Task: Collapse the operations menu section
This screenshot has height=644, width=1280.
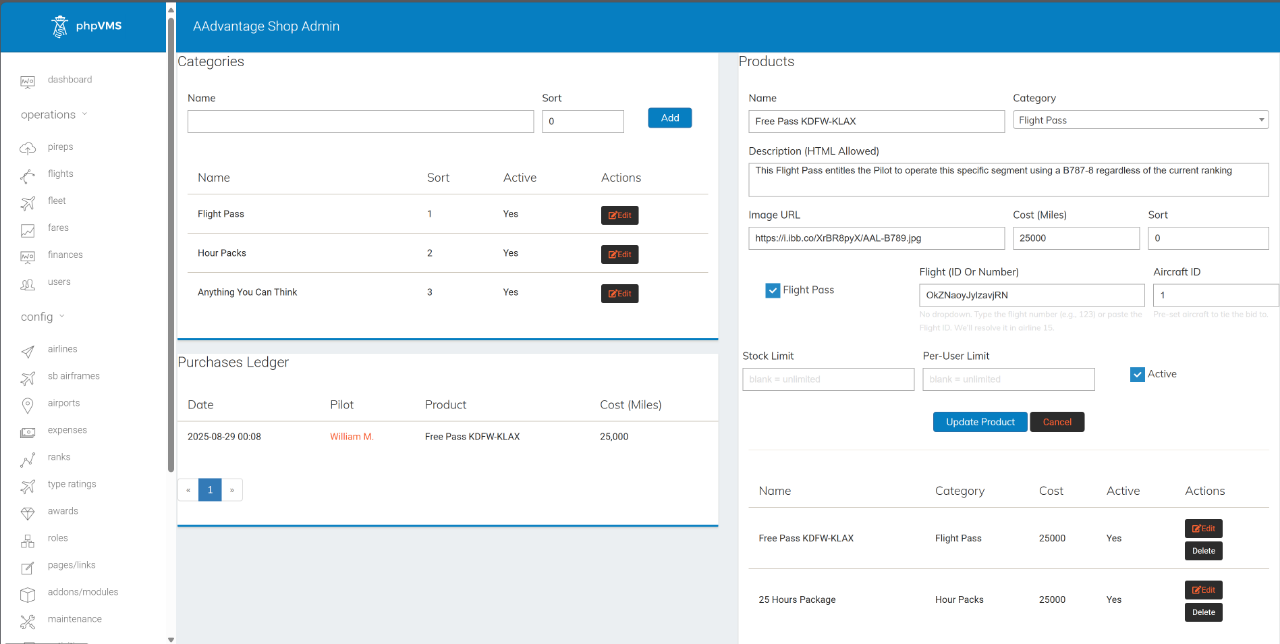Action: [54, 115]
